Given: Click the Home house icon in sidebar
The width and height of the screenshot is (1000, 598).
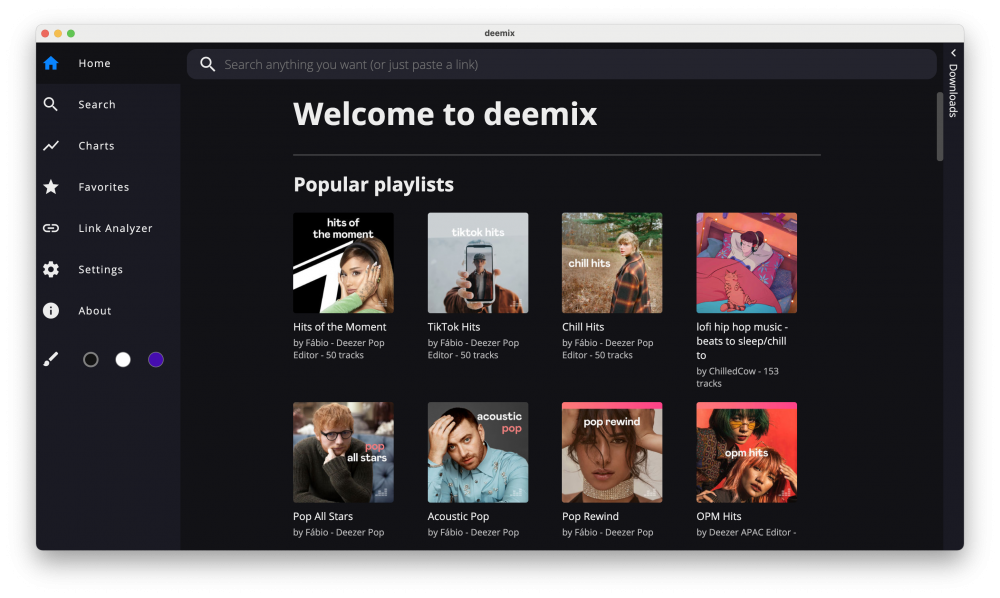Looking at the screenshot, I should pos(51,63).
